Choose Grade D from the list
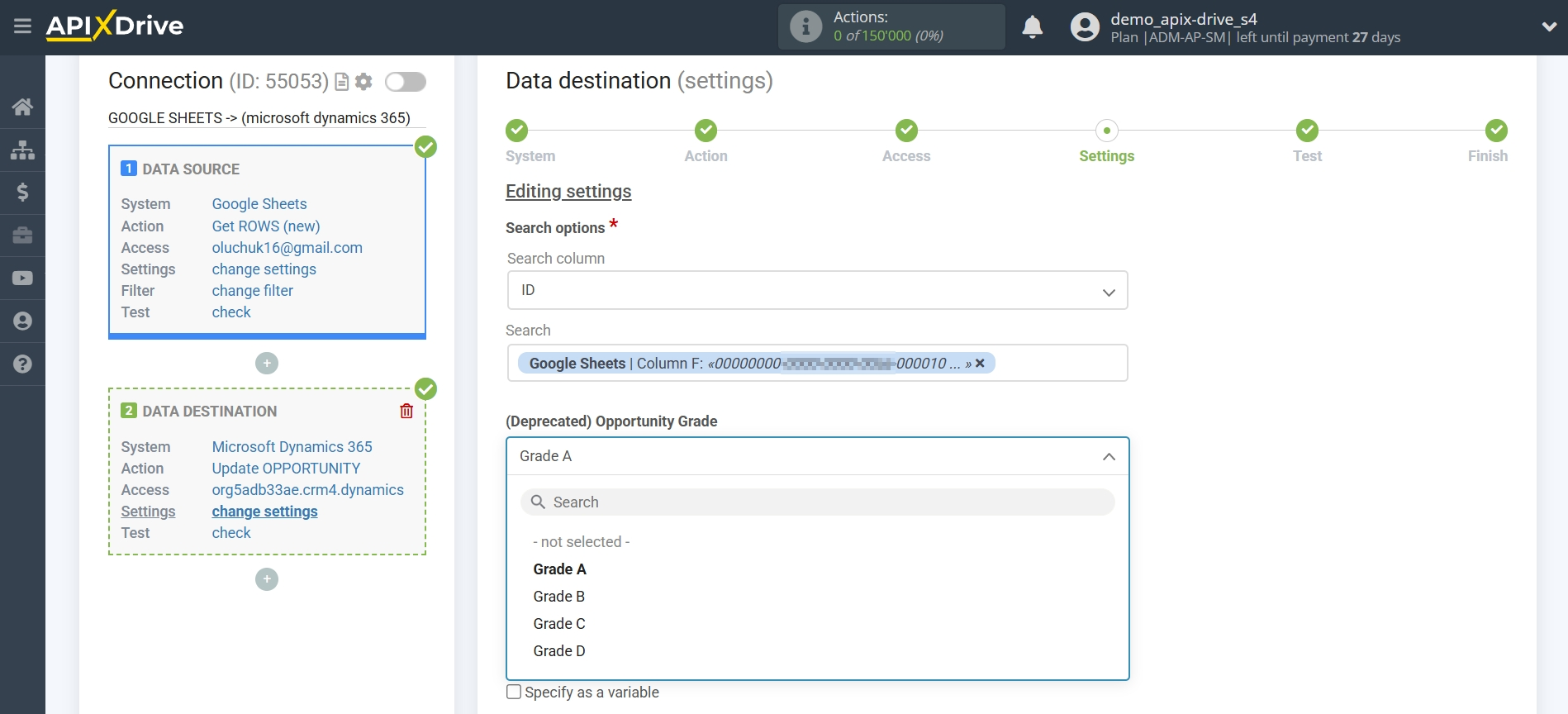This screenshot has height=714, width=1568. [559, 651]
